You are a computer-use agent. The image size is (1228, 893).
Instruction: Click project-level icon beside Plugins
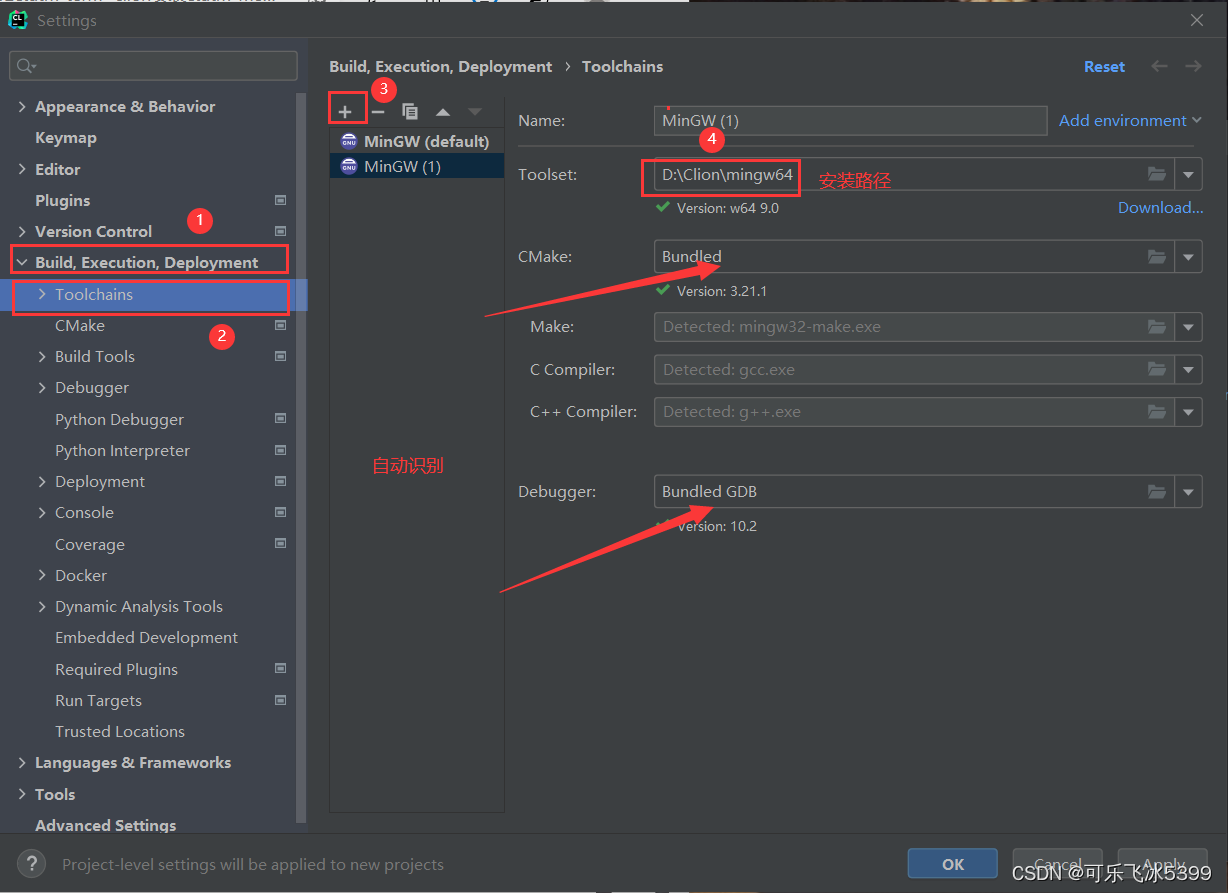(280, 200)
